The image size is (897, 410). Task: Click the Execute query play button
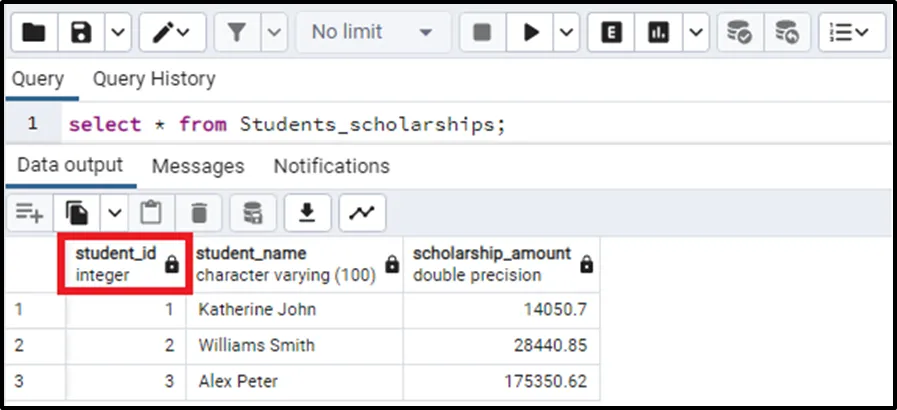point(530,33)
